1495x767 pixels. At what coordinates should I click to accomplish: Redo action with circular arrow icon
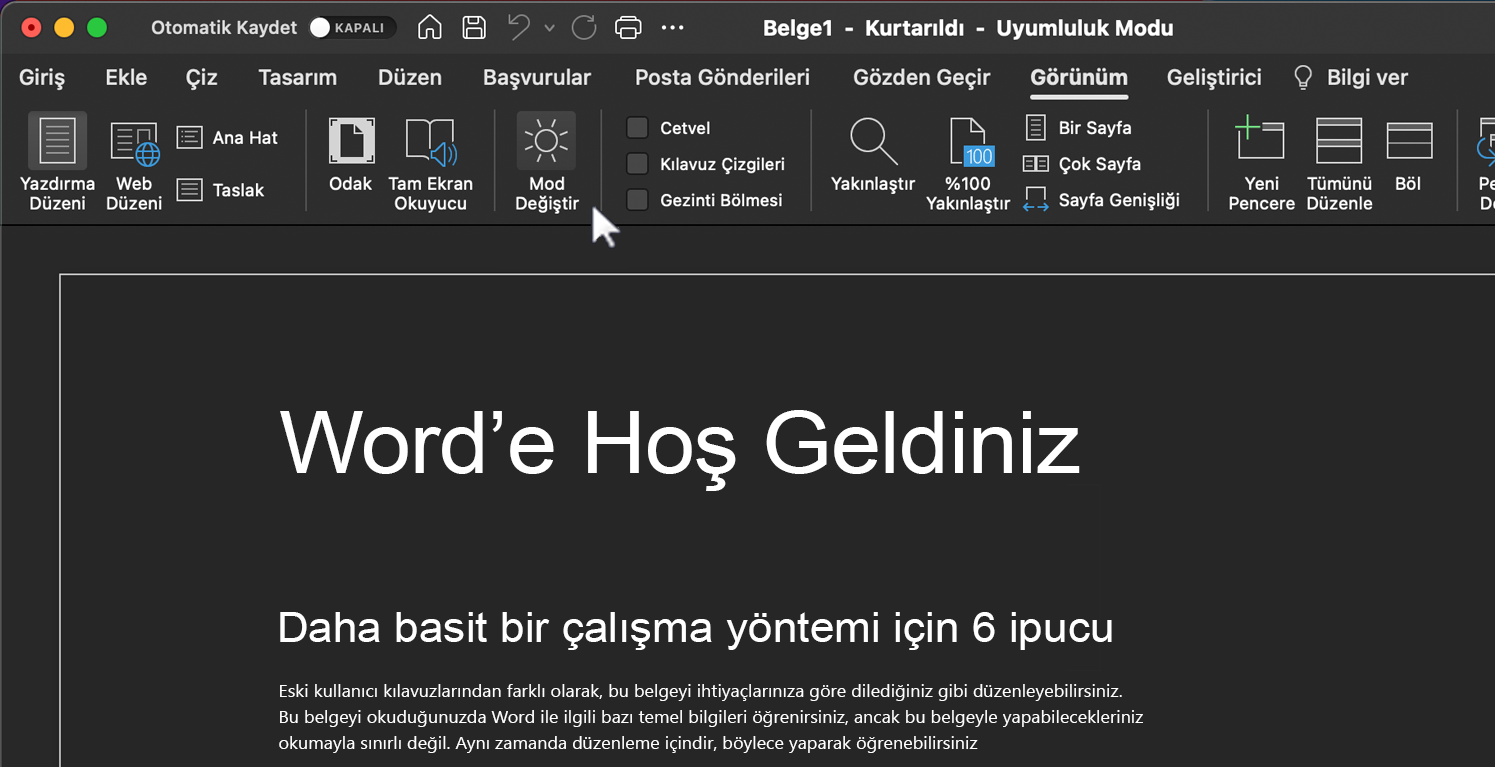pyautogui.click(x=584, y=28)
